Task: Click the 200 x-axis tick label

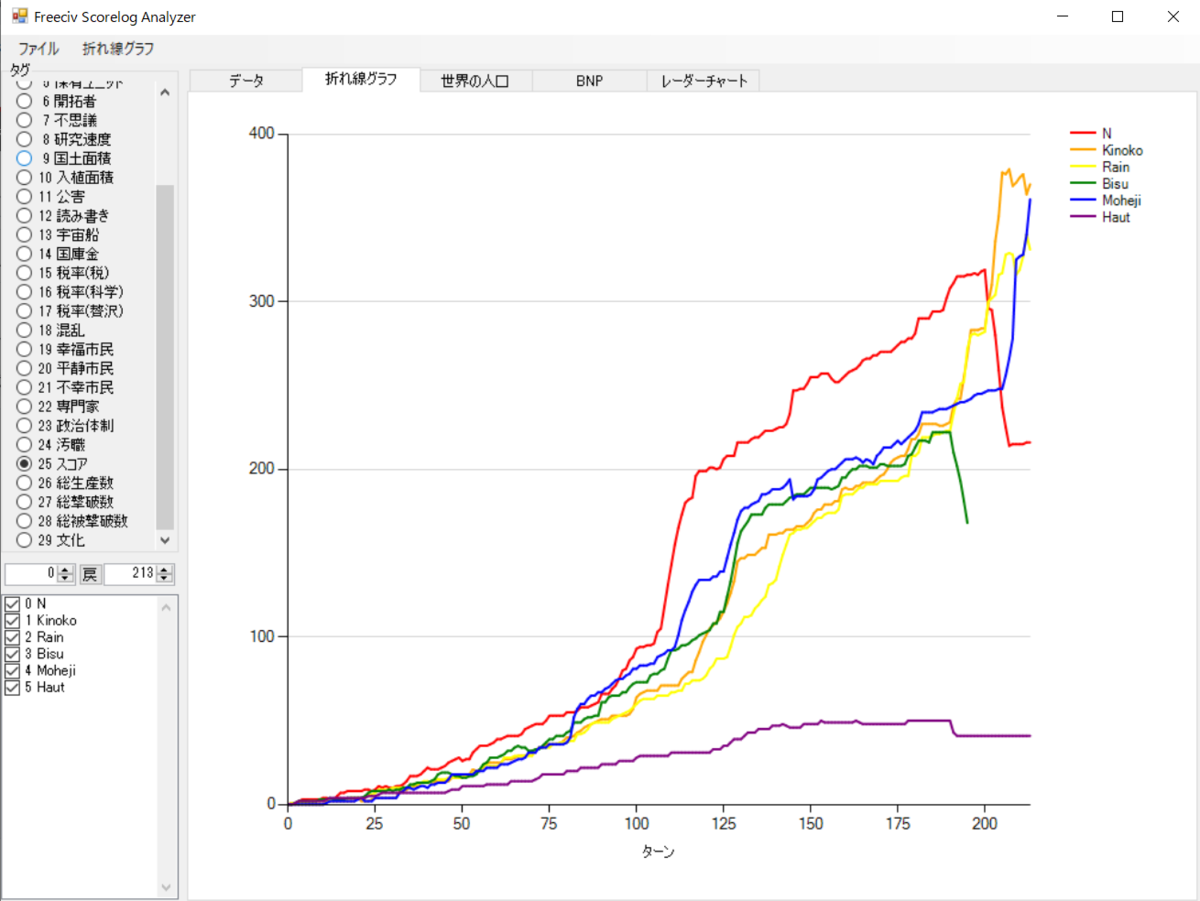Action: point(985,825)
